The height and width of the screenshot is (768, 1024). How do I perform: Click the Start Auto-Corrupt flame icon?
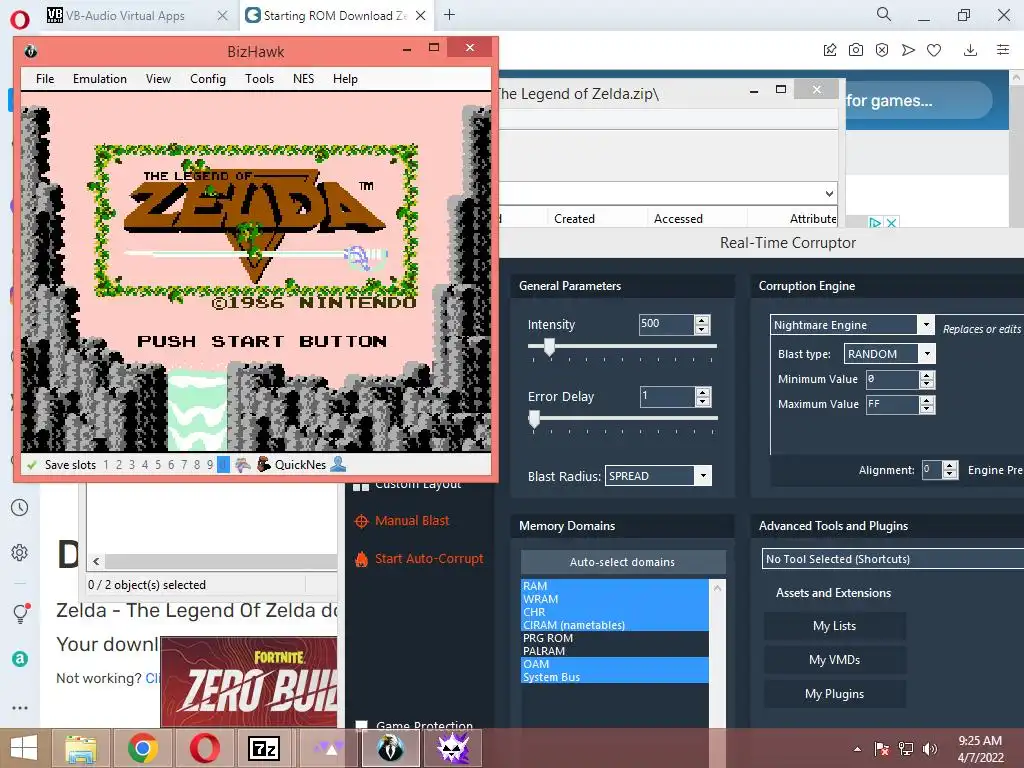tap(361, 559)
